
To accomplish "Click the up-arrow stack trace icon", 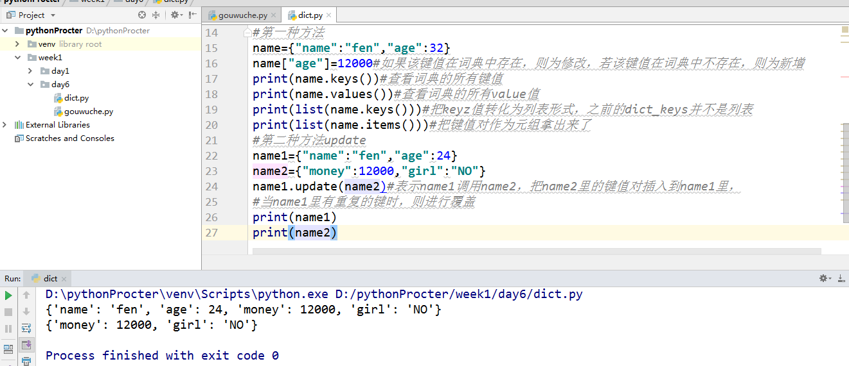I will pyautogui.click(x=26, y=296).
